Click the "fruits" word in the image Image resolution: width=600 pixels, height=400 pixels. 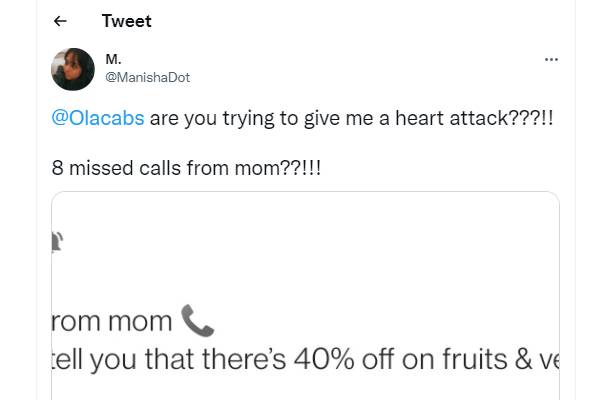471,360
